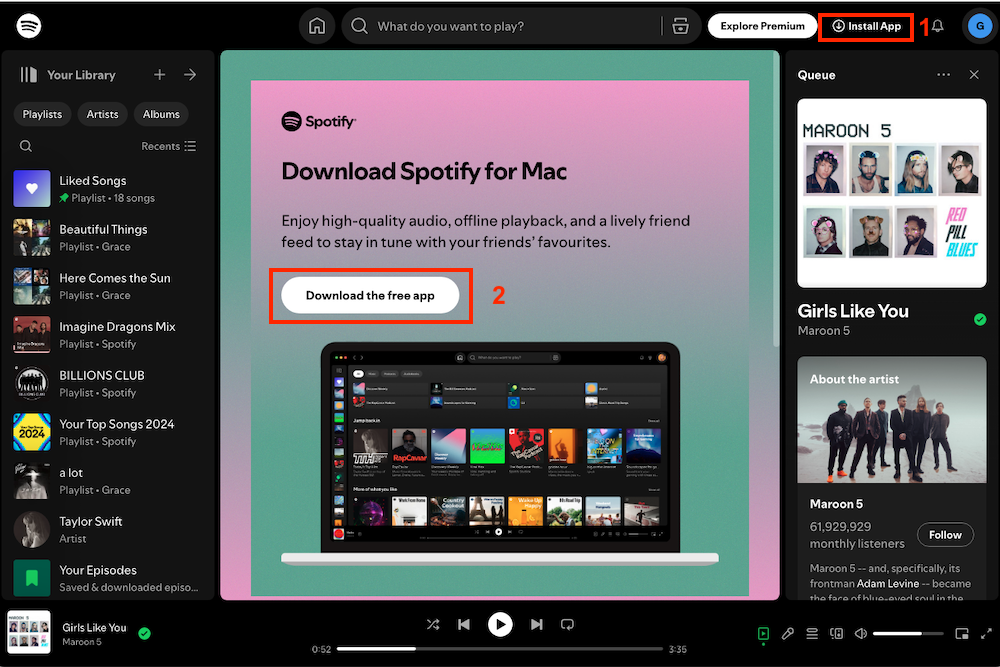Click Adam Levine link in artist bio

pos(888,583)
